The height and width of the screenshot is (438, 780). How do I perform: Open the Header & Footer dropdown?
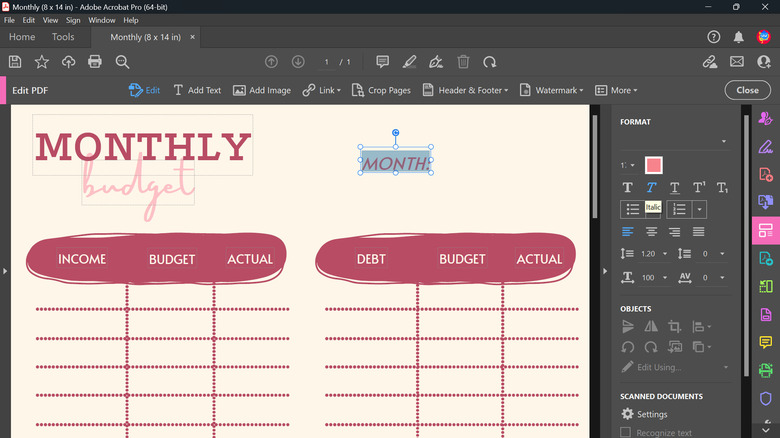(x=465, y=90)
